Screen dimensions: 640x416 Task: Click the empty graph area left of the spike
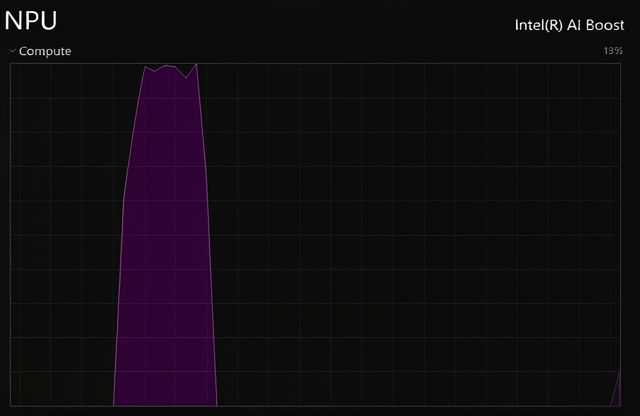tap(61, 235)
